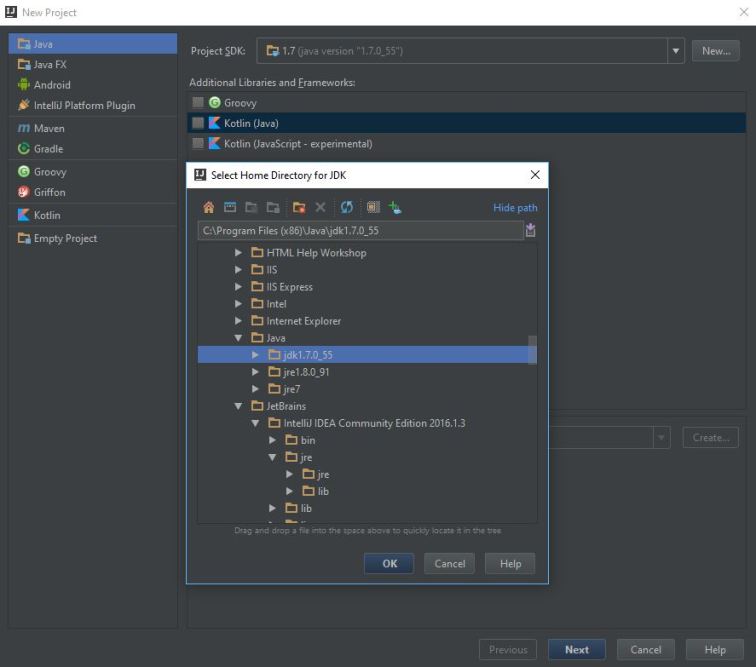Click the IntelliJ Platform Plugin icon

(24, 105)
